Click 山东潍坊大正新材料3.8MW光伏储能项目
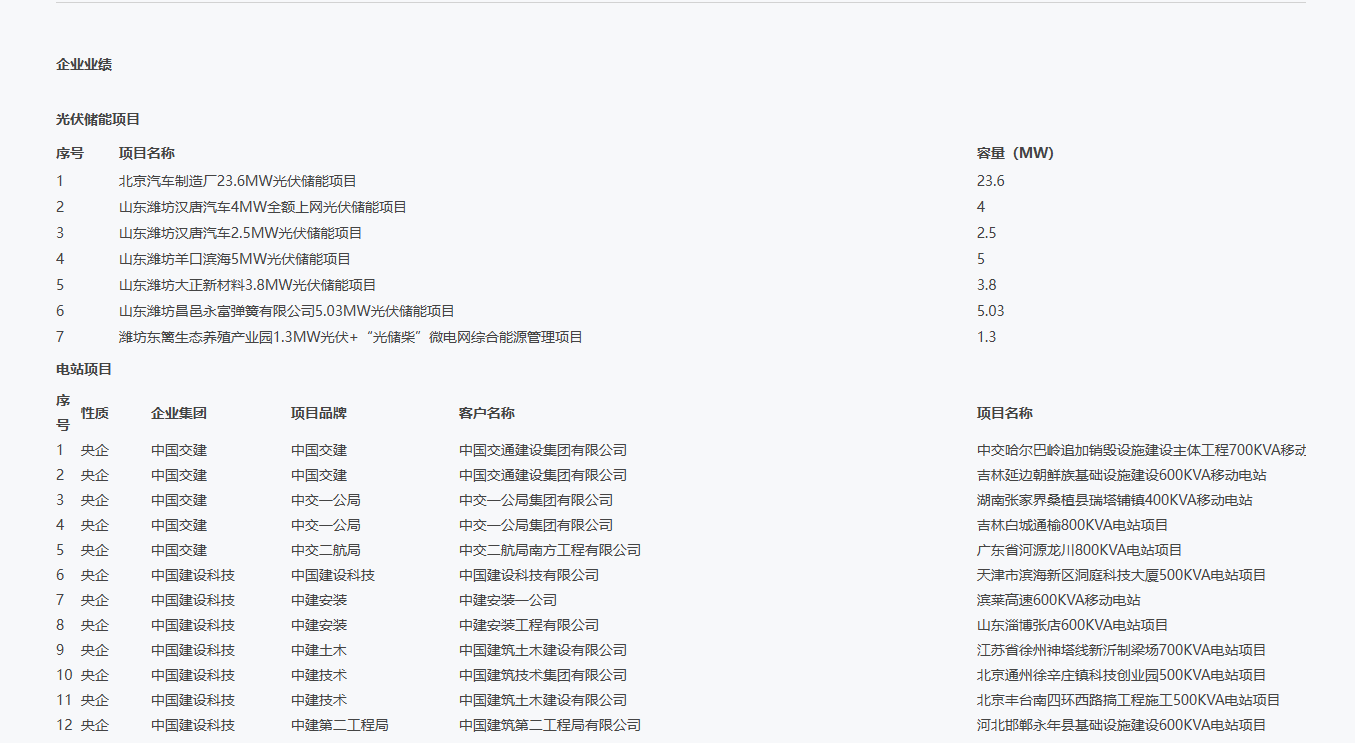The width and height of the screenshot is (1355, 743). [248, 285]
